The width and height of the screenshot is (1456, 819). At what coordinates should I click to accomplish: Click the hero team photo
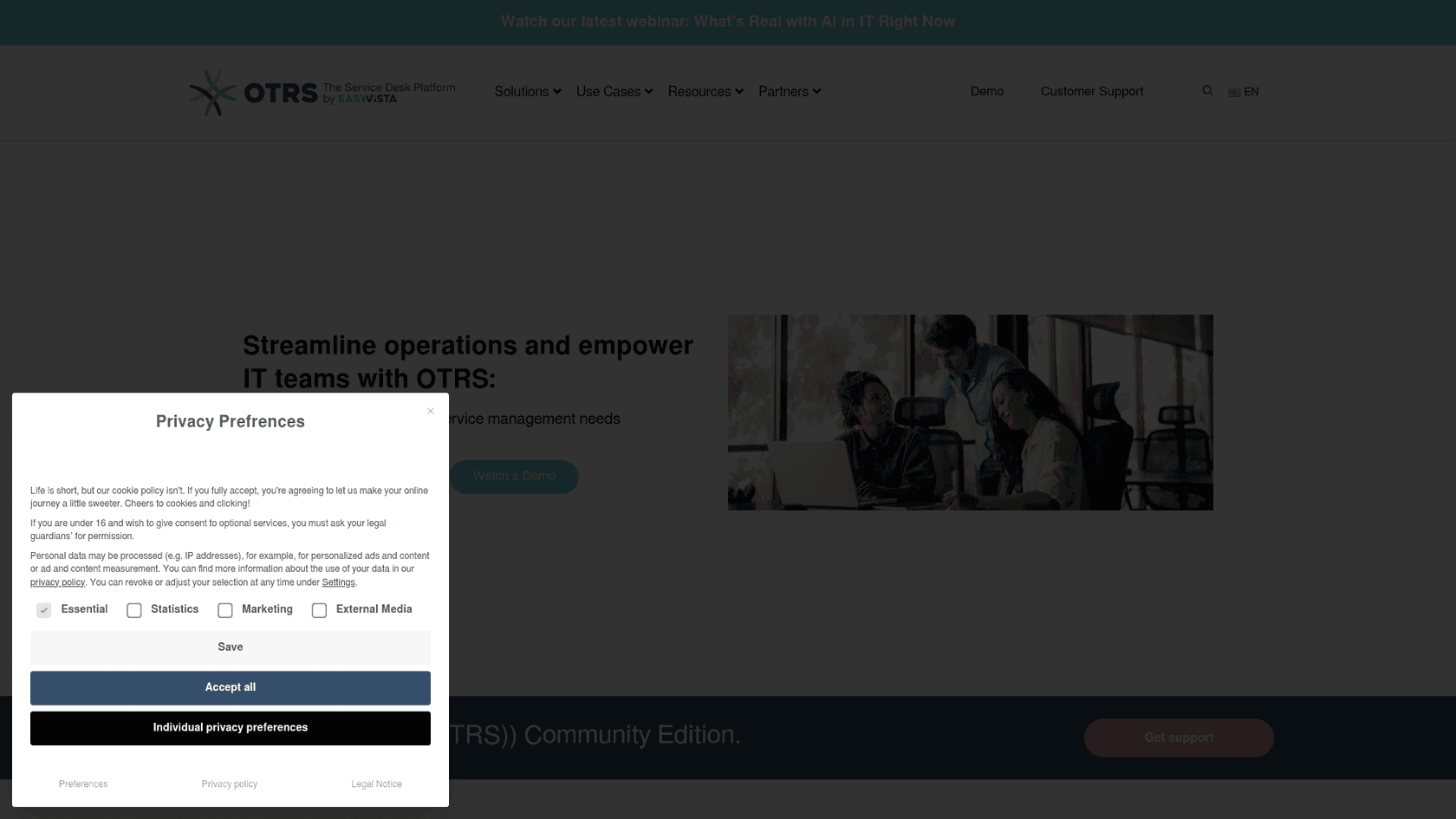point(971,413)
